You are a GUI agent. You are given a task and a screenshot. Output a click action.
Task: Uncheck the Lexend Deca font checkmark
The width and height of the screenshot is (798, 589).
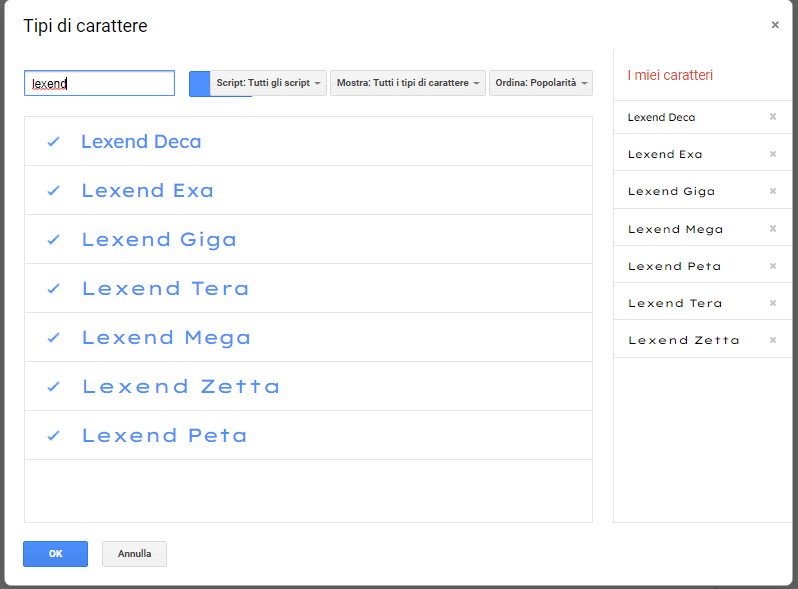click(54, 142)
